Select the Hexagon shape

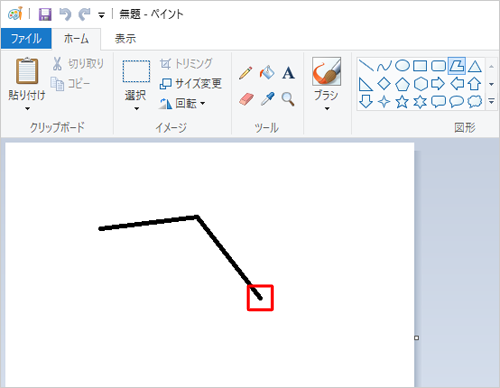point(420,84)
